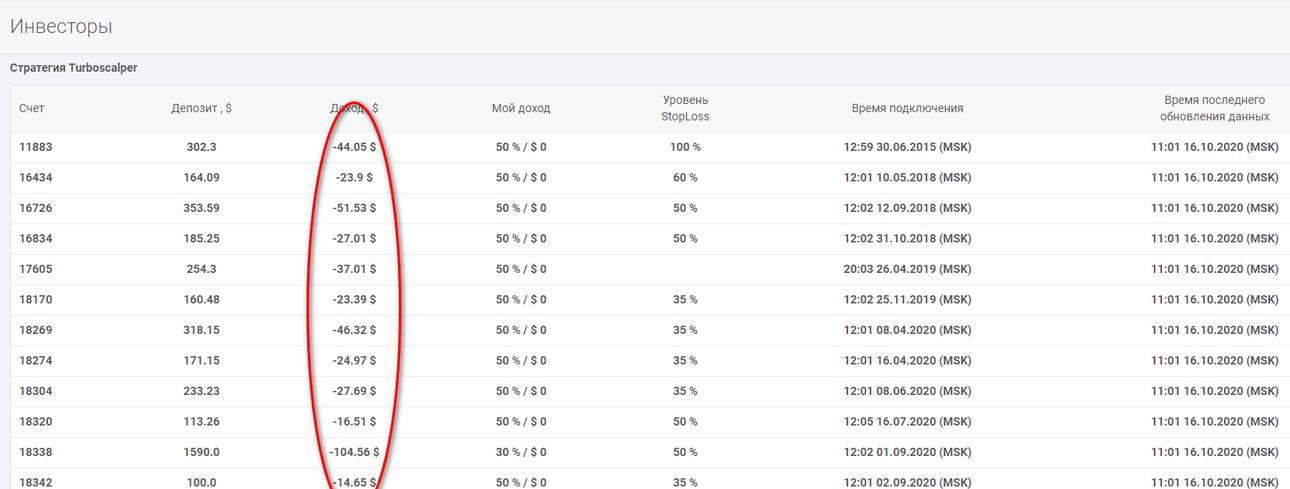Click deposit value 185.25

[x=202, y=238]
